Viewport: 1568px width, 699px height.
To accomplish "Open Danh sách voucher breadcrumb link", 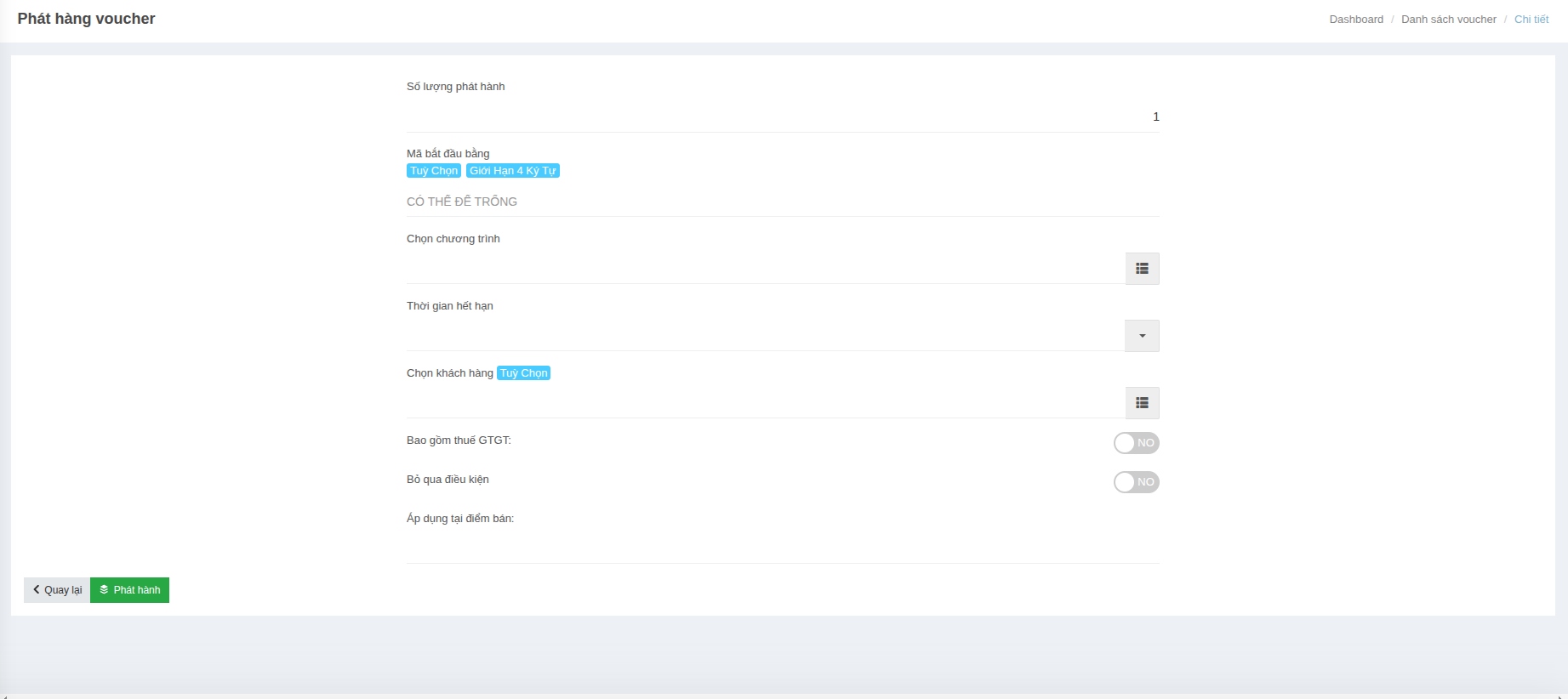I will (x=1448, y=20).
